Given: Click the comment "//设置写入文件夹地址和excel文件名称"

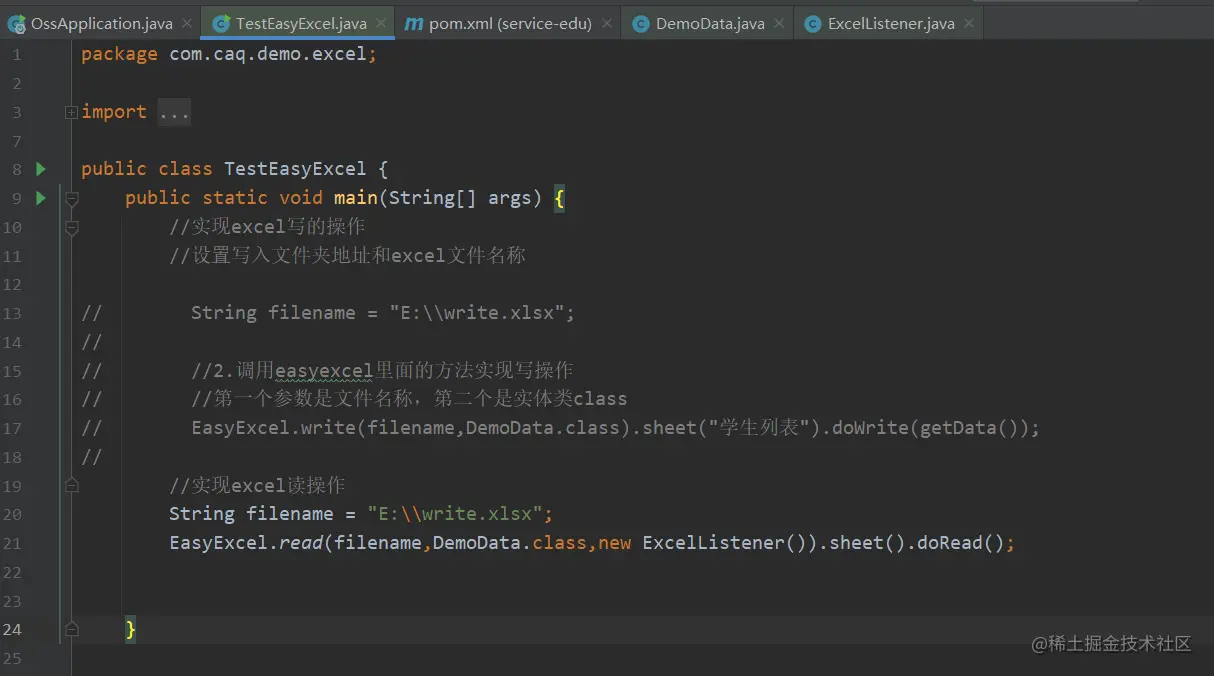Looking at the screenshot, I should (347, 255).
